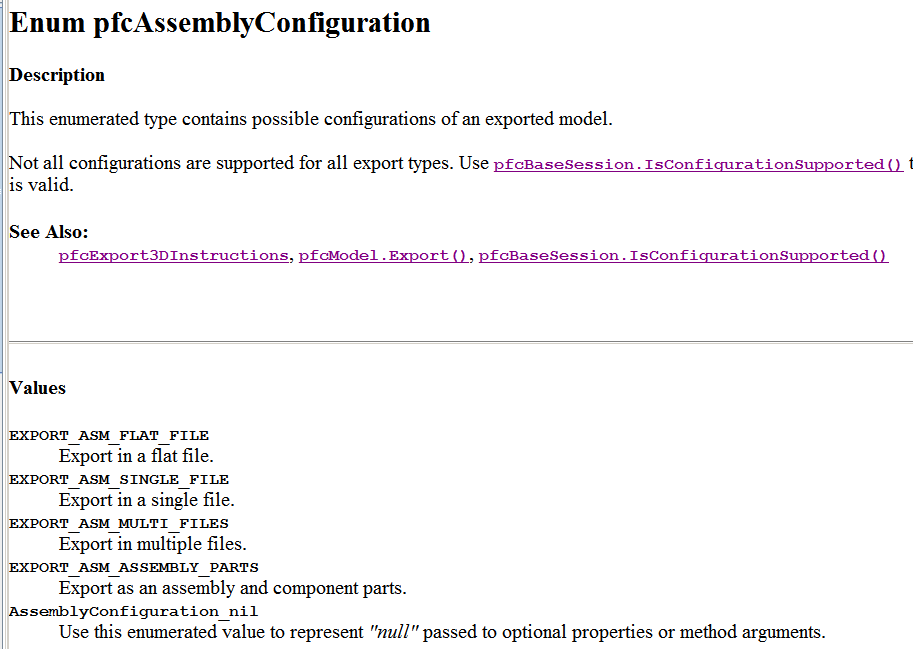Select the EXPORT_ASM_ASSEMBLY_PARTS value name
The image size is (913, 649).
(x=134, y=568)
